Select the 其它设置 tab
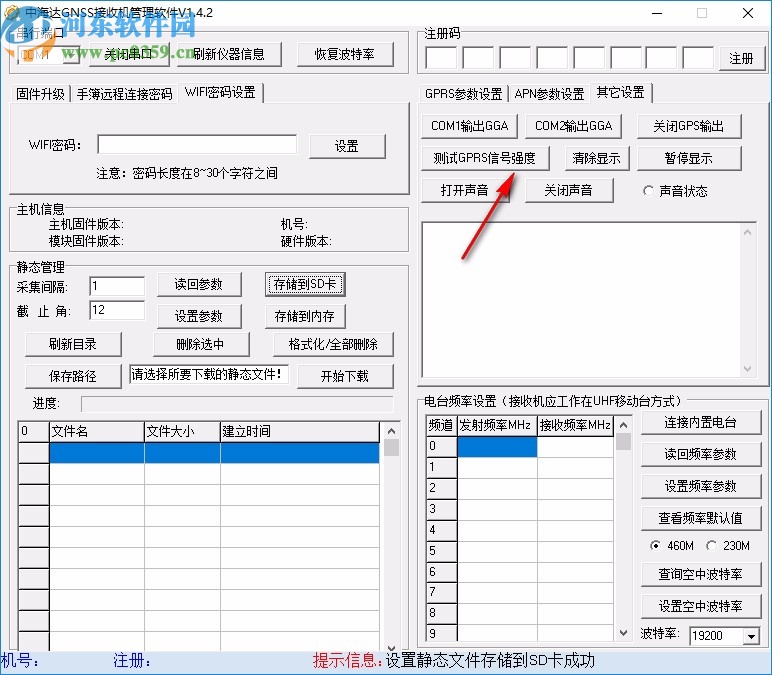The height and width of the screenshot is (675, 772). click(621, 92)
